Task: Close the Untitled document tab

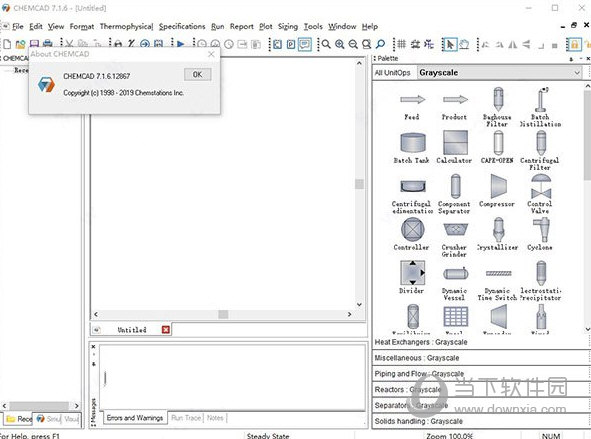Action: (165, 330)
